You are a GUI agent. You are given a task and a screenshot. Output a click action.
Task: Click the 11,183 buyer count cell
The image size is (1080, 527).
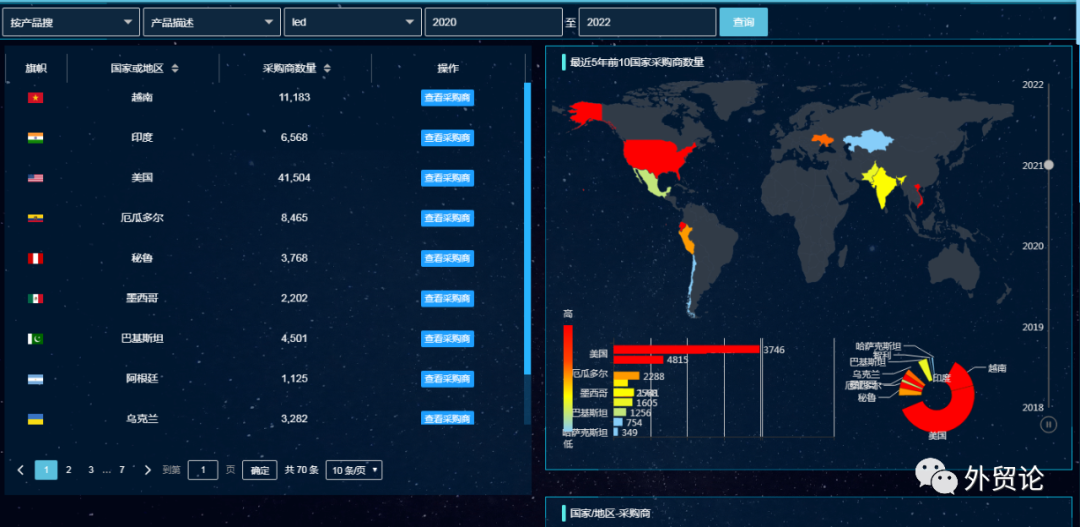point(295,98)
